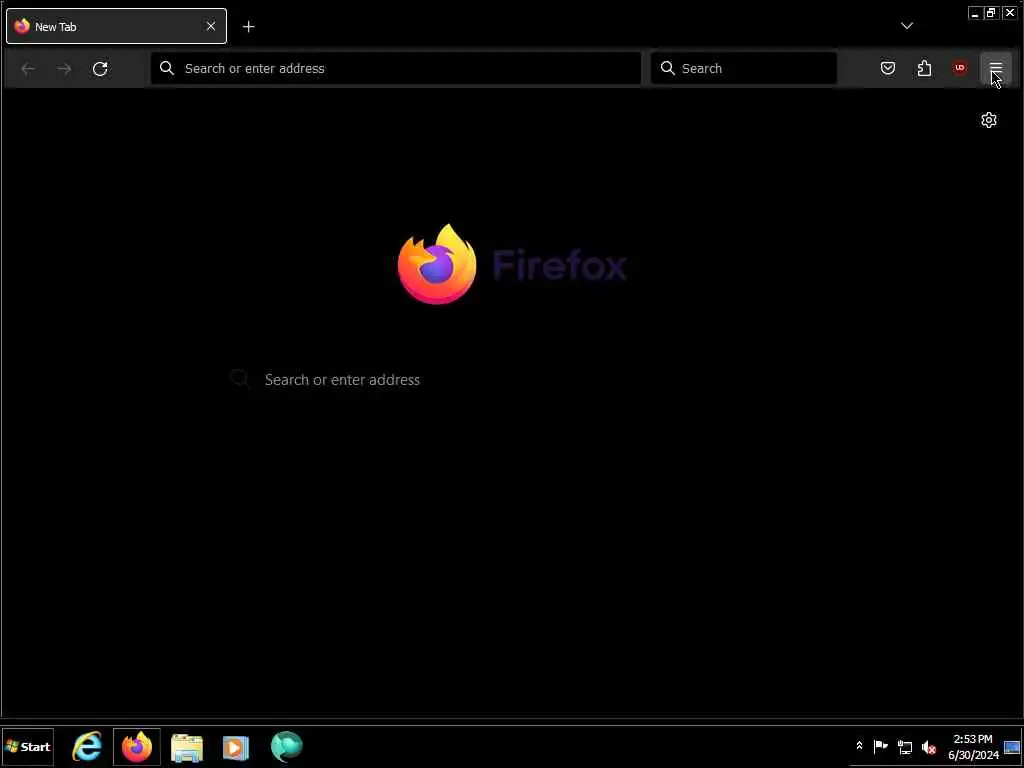Click the network status tray icon
The height and width of the screenshot is (768, 1024).
(x=904, y=746)
